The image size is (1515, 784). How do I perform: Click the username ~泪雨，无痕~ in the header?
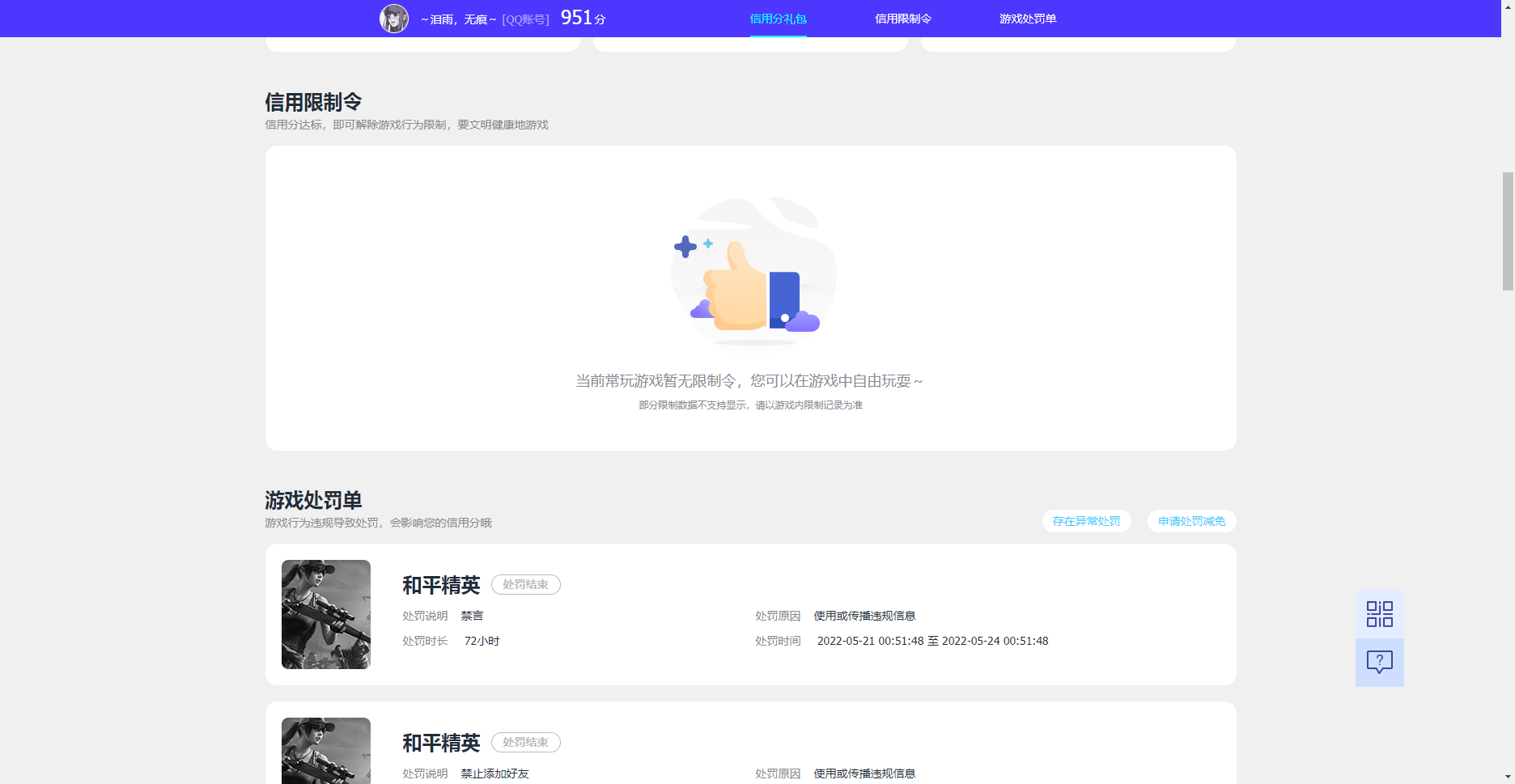pos(459,19)
